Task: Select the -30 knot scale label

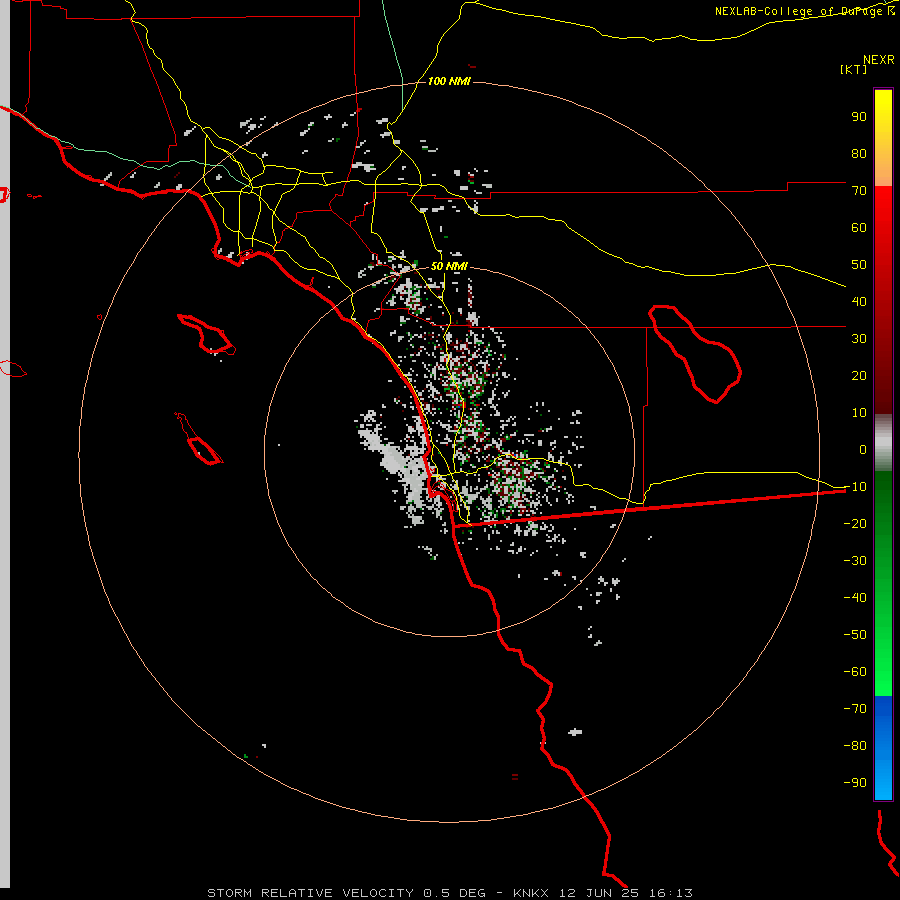Action: 855,561
